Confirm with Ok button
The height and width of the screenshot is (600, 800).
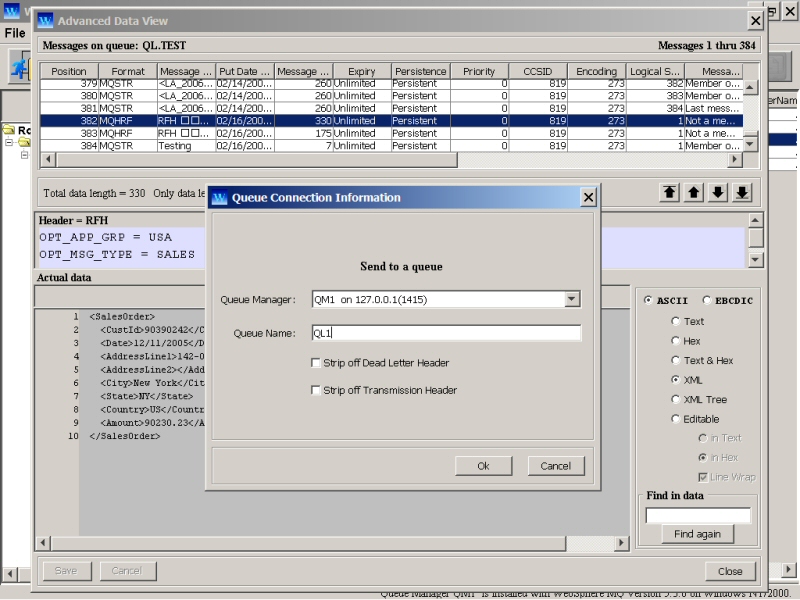(483, 466)
